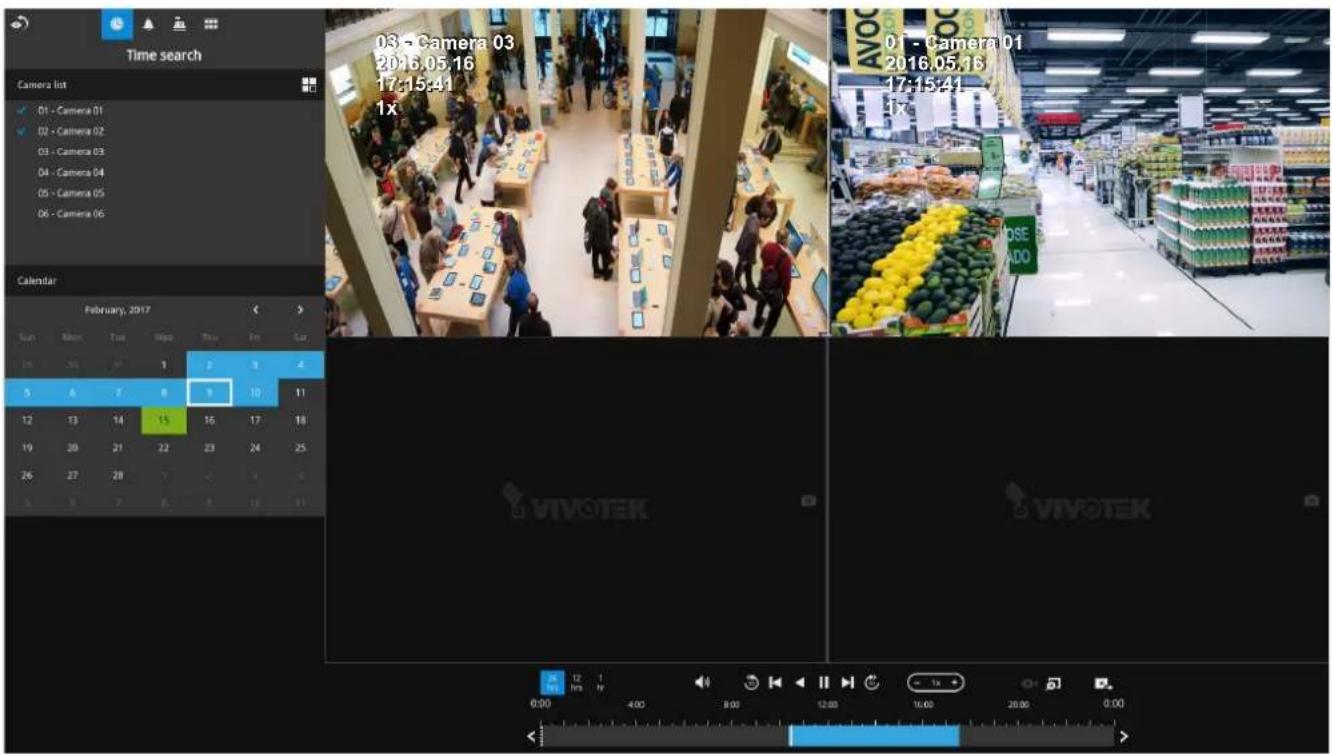Increase playback speed with plus button
1332x754 pixels.
point(955,682)
